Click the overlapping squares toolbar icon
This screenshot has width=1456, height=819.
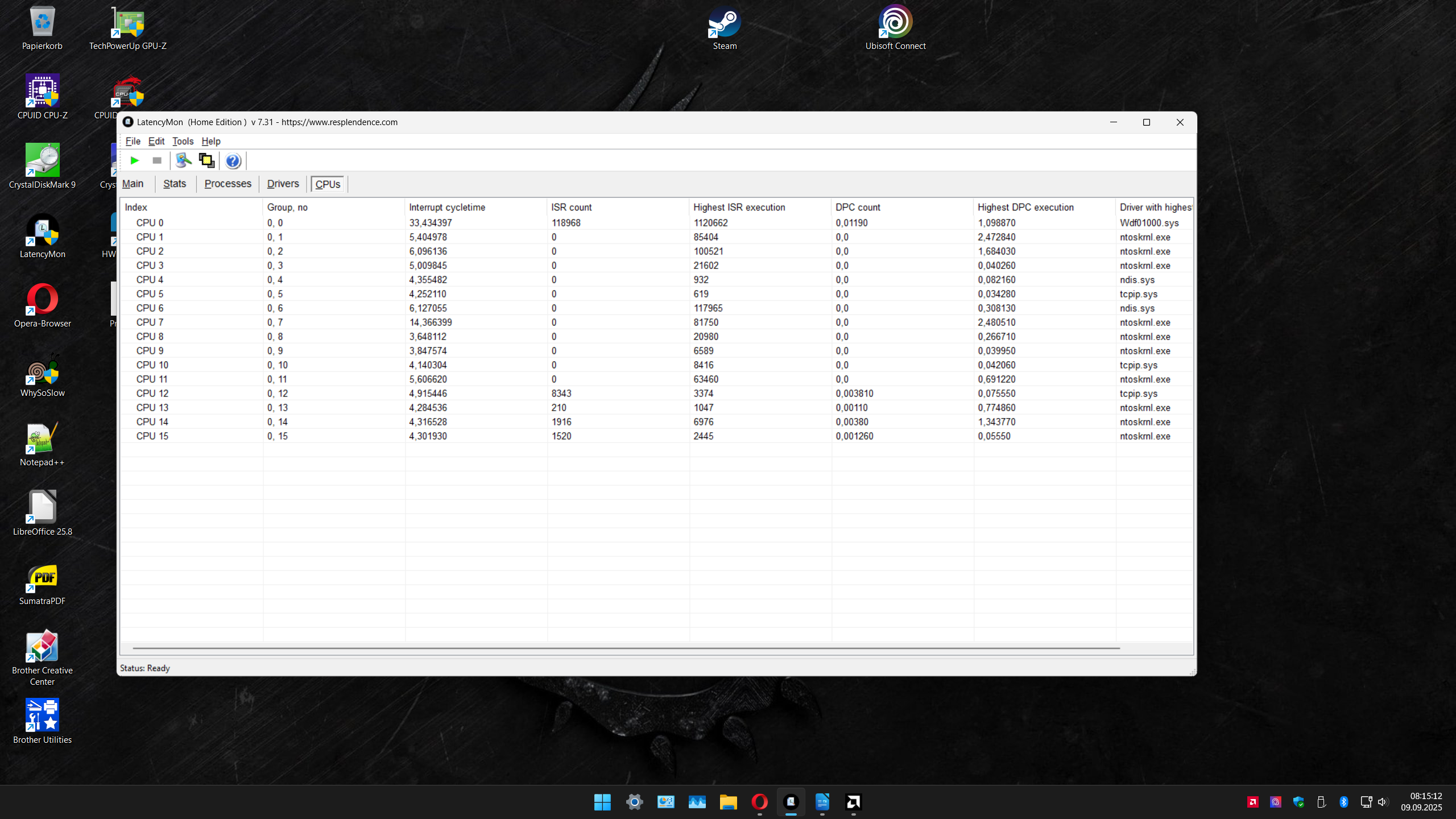(x=206, y=161)
